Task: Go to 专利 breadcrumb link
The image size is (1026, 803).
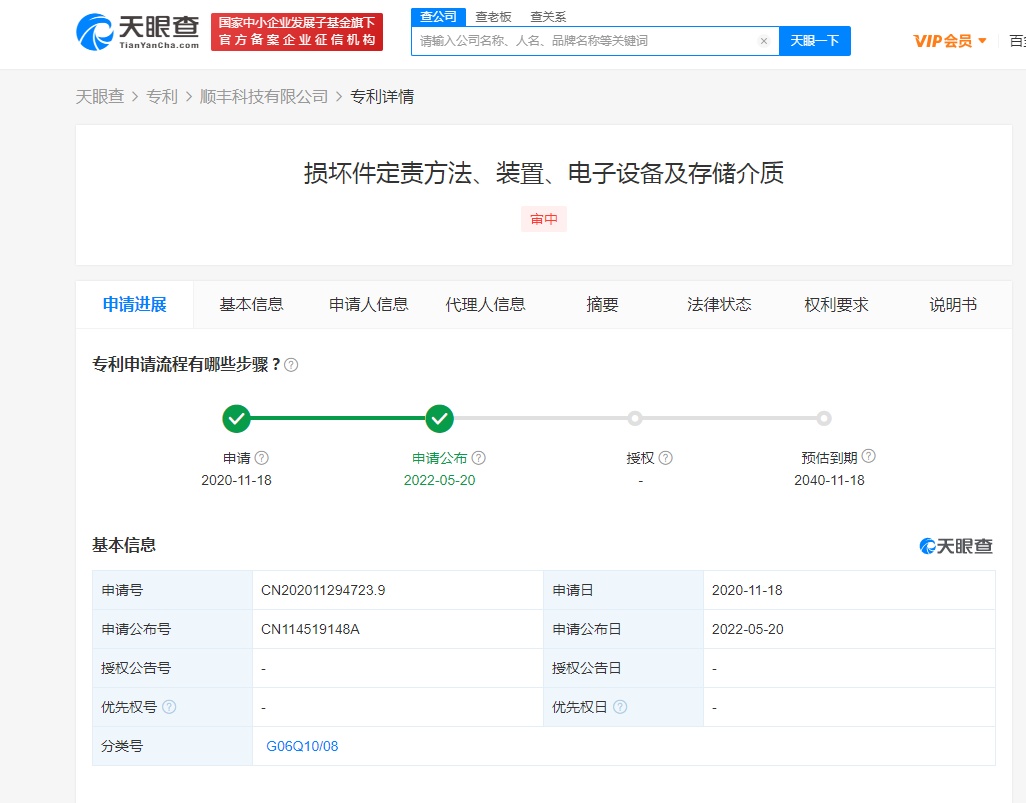Action: point(162,97)
